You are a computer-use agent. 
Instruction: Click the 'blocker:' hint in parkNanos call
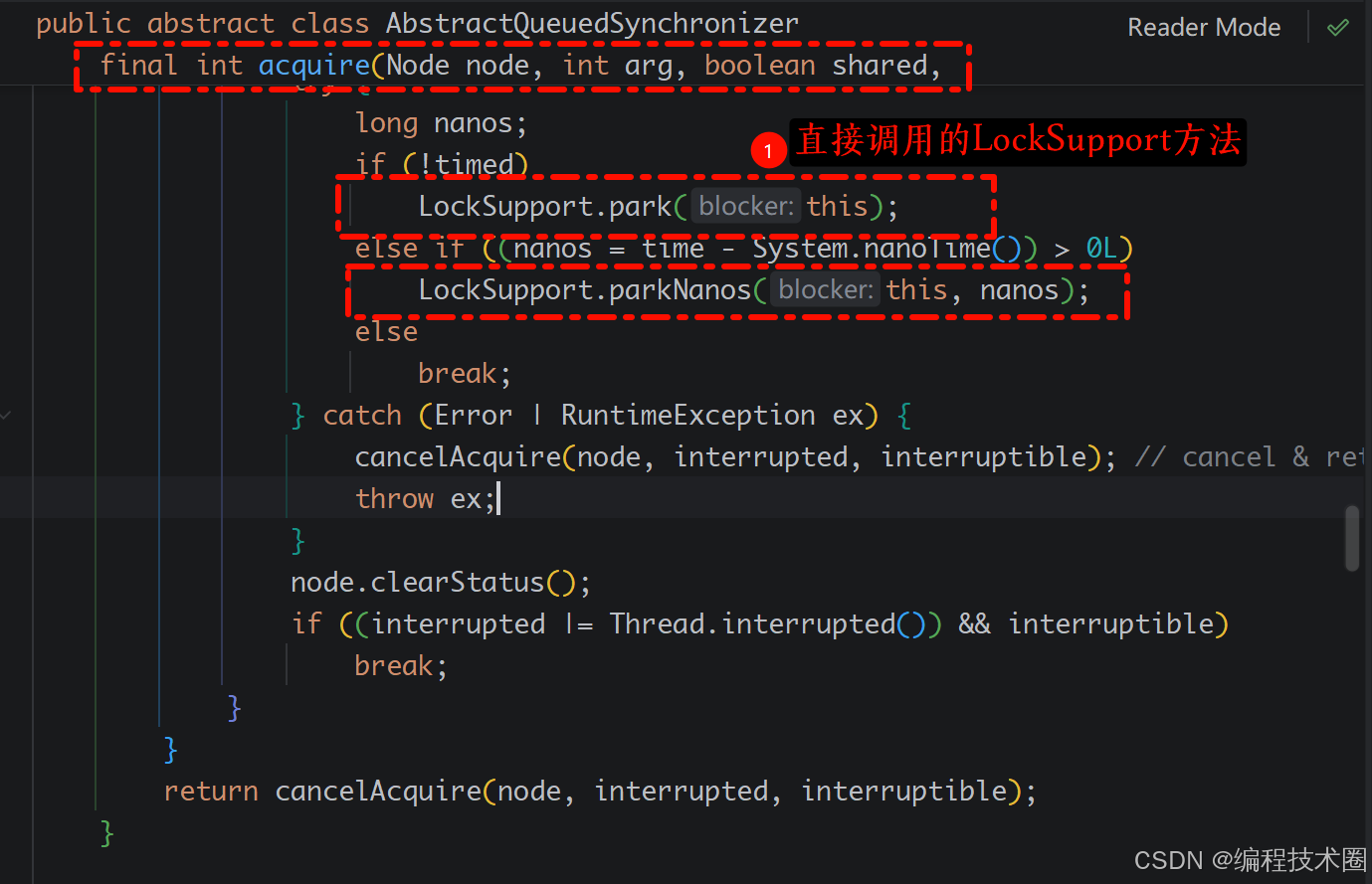click(x=826, y=289)
